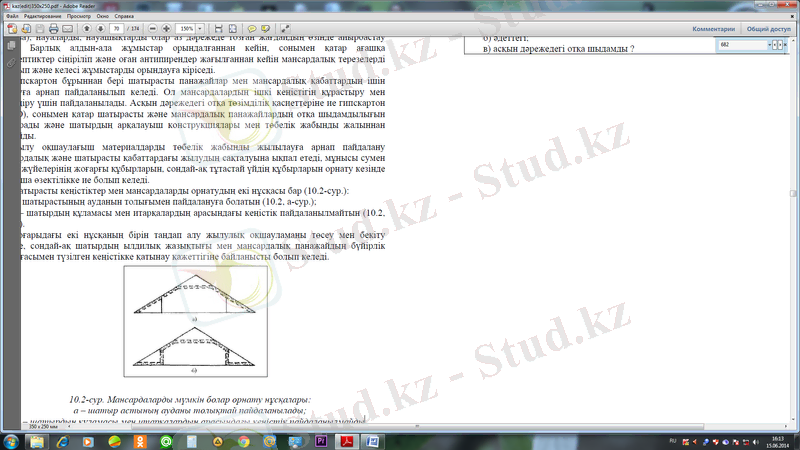The height and width of the screenshot is (450, 800).
Task: Click the RU language indicator in the tray
Action: [672, 441]
